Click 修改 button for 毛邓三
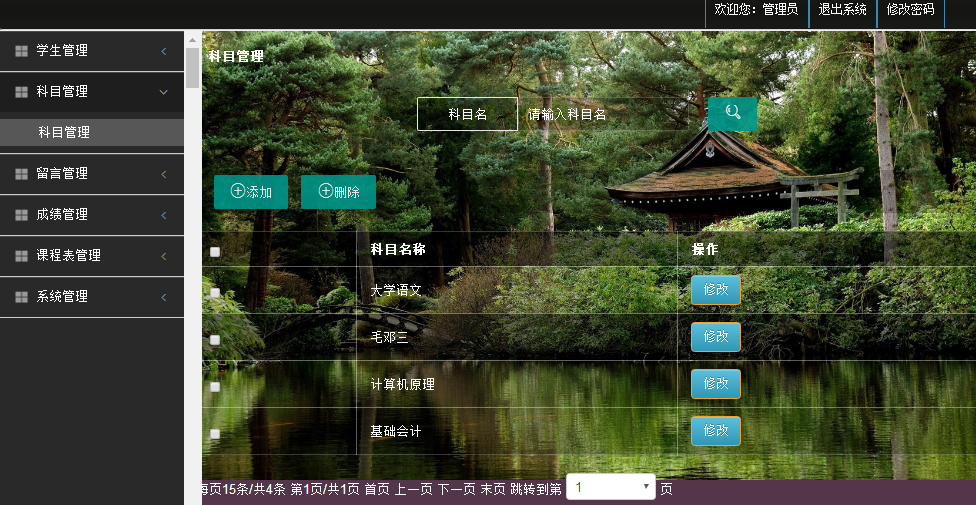 click(x=716, y=337)
